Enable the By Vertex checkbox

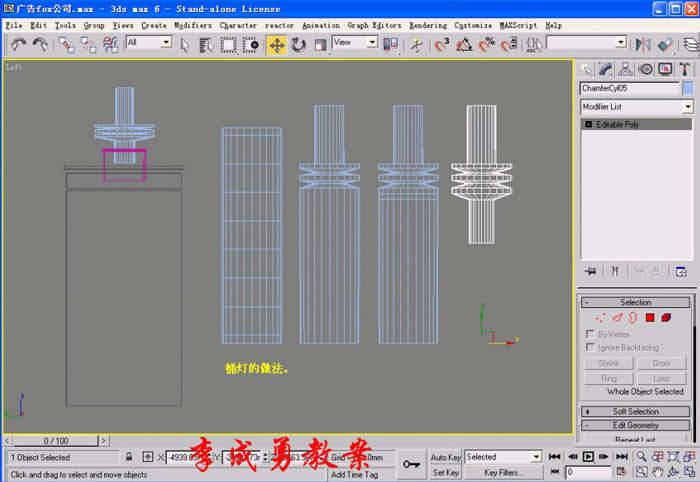click(x=590, y=334)
